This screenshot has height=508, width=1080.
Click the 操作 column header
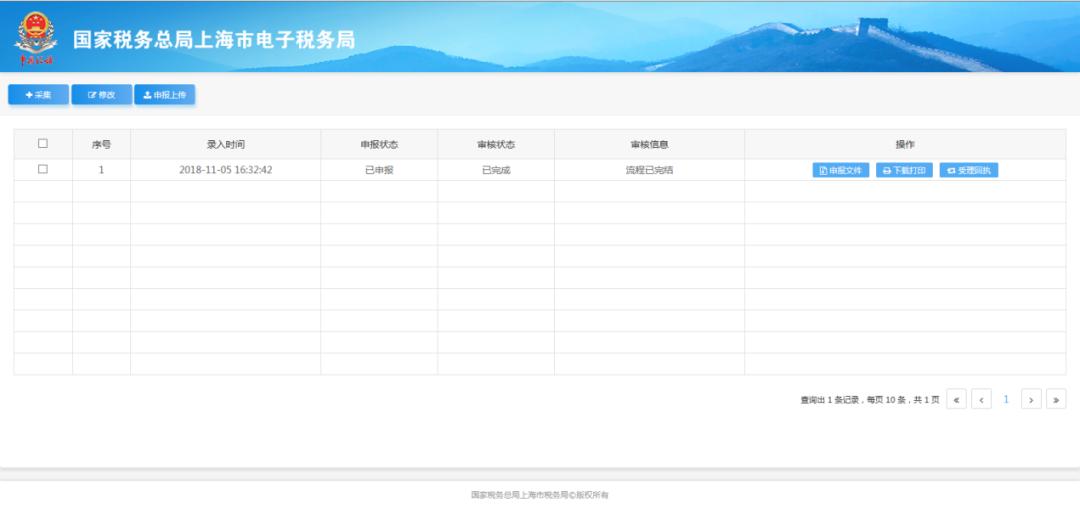pos(905,145)
